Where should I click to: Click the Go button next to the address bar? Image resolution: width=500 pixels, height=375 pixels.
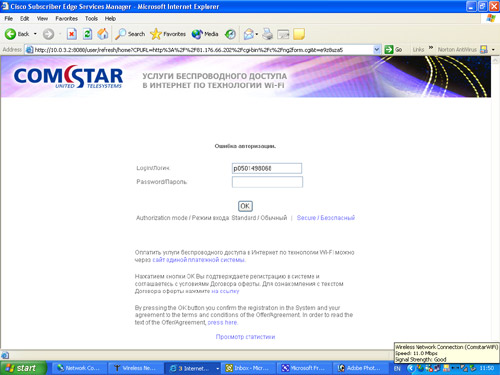(393, 50)
